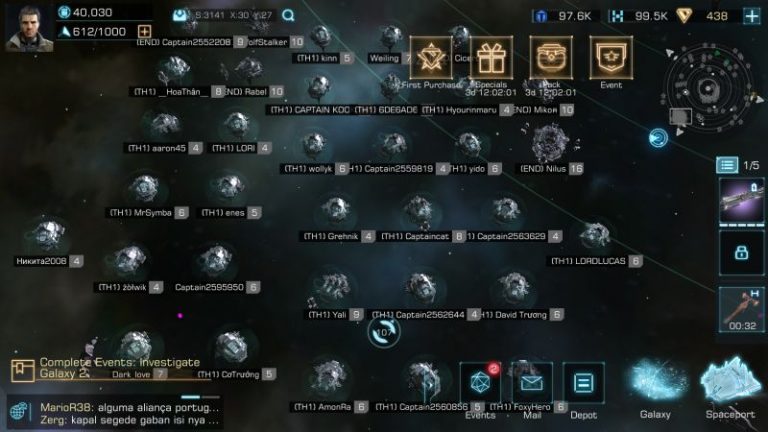This screenshot has height=432, width=768.
Task: Open the Events dice icon
Action: tap(480, 383)
